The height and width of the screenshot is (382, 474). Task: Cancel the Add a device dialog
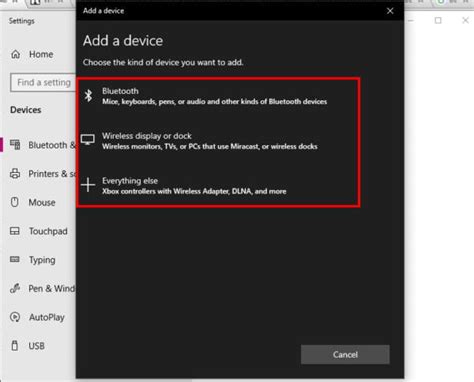pos(345,354)
